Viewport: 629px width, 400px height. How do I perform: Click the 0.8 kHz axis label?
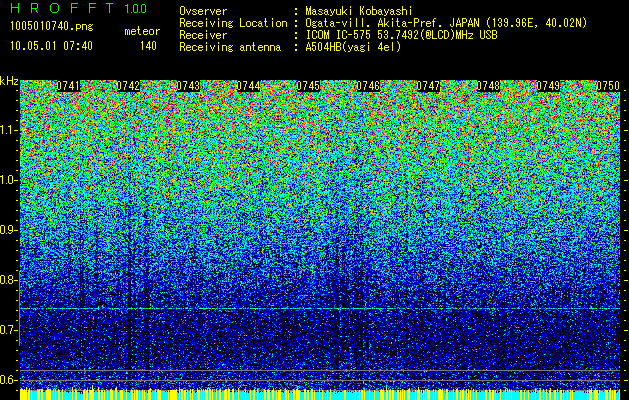pos(7,280)
